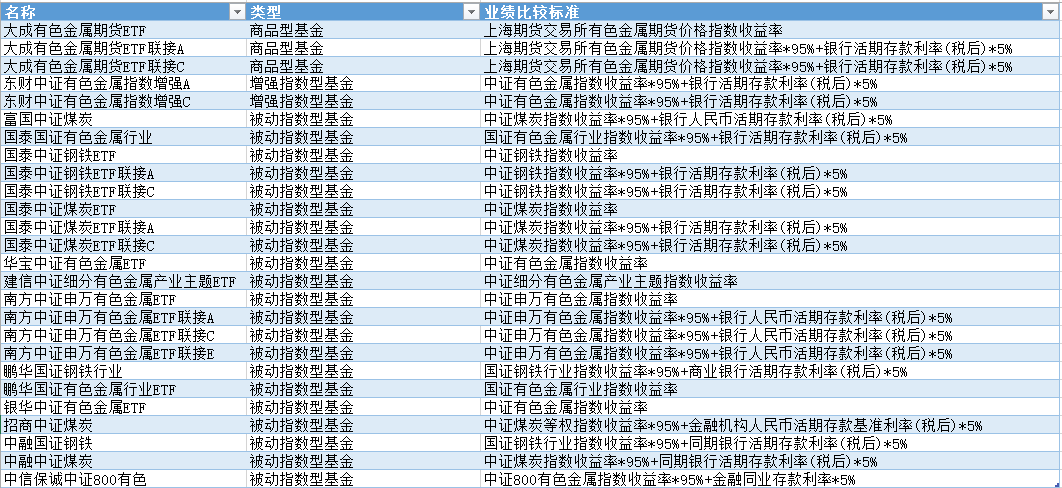The height and width of the screenshot is (488, 1062).
Task: Select the cell 建信中证细分有色金属产业主题ETF
Action: click(123, 281)
